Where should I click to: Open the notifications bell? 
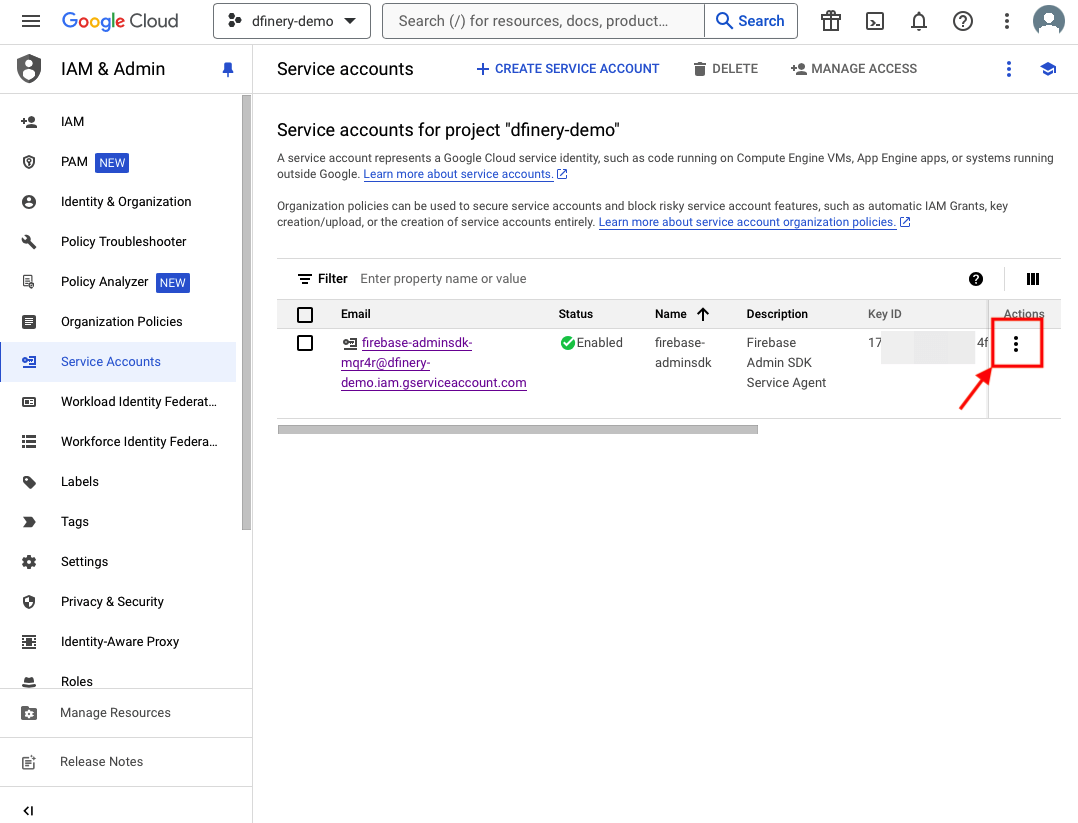click(919, 21)
